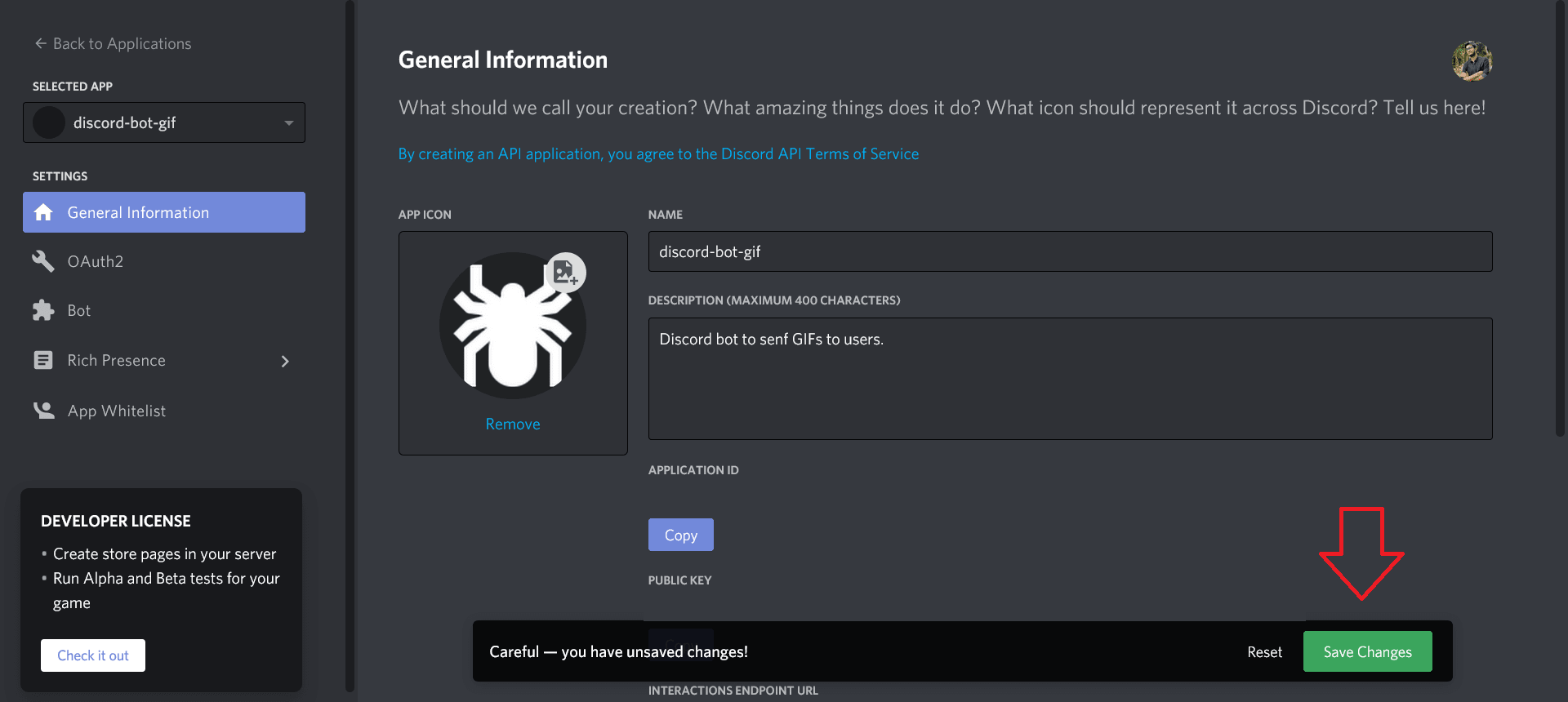This screenshot has height=702, width=1568.
Task: Click the puzzle piece icon next to Bot
Action: click(x=43, y=310)
